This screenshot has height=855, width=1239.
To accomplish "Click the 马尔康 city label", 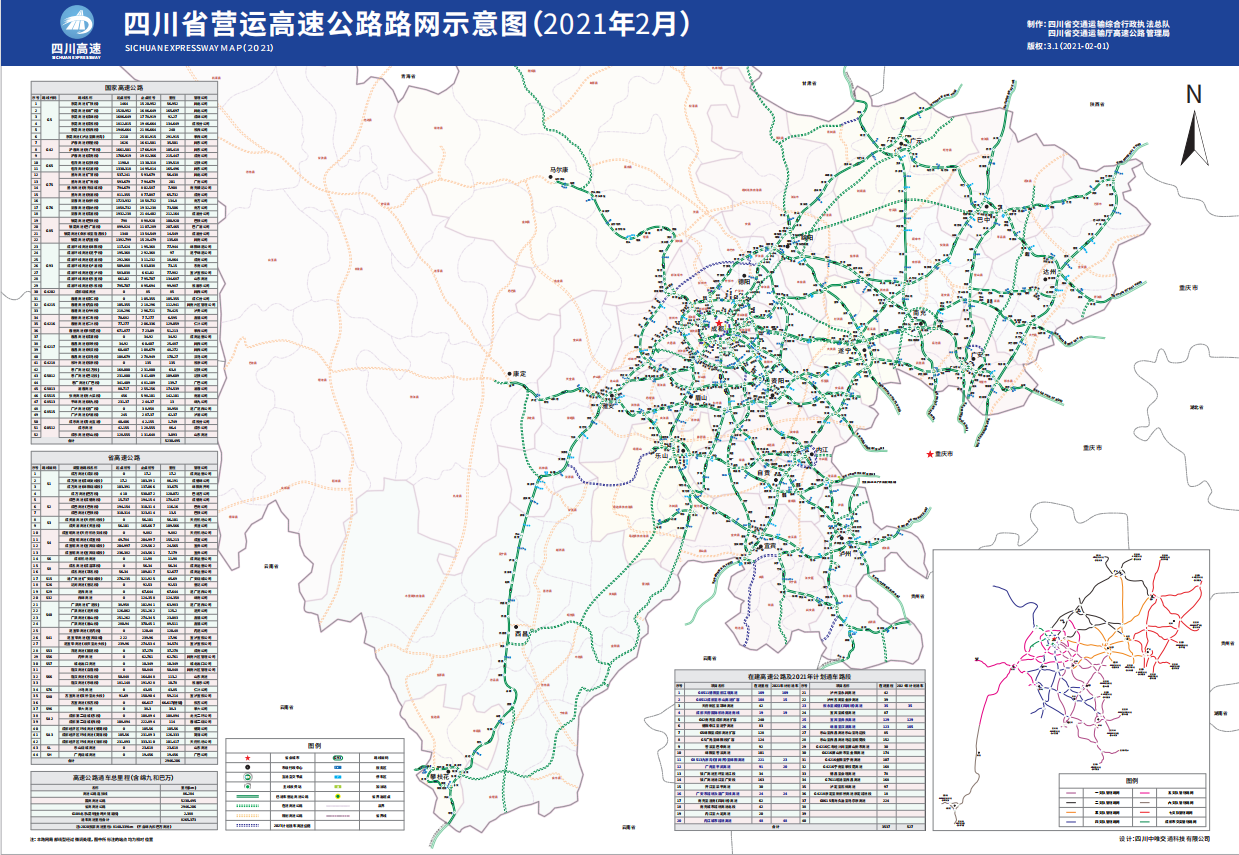I will (559, 170).
